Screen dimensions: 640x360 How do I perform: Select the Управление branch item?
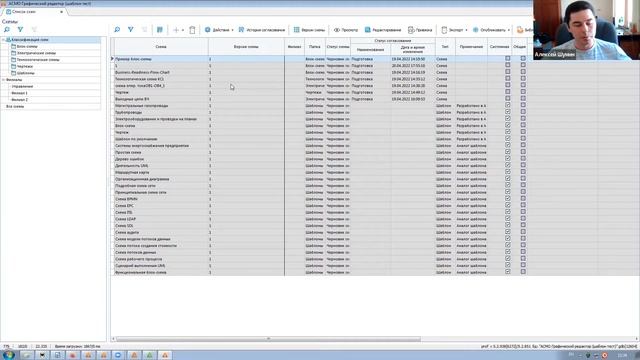point(22,87)
